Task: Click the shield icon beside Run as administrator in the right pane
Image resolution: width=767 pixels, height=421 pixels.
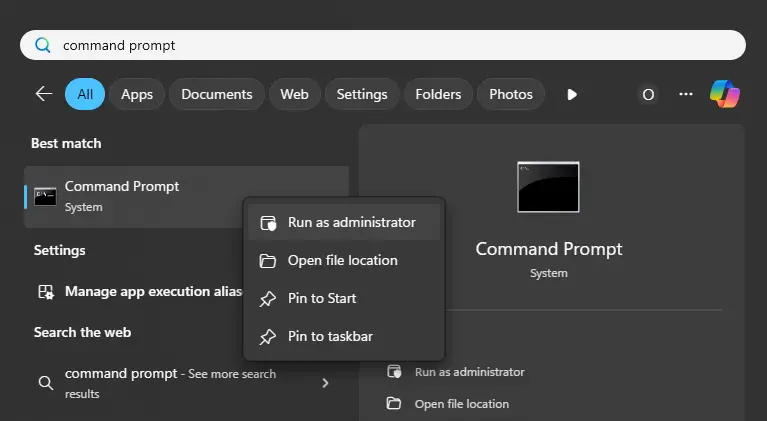Action: point(394,372)
